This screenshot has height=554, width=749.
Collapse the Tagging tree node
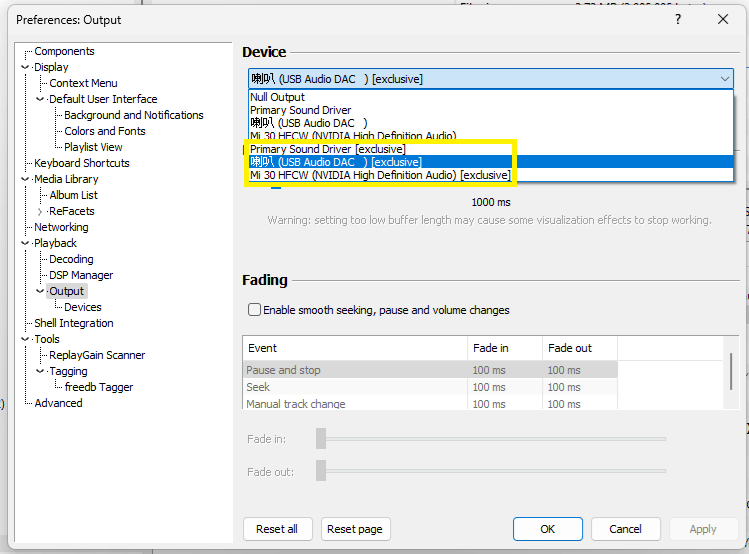(40, 371)
